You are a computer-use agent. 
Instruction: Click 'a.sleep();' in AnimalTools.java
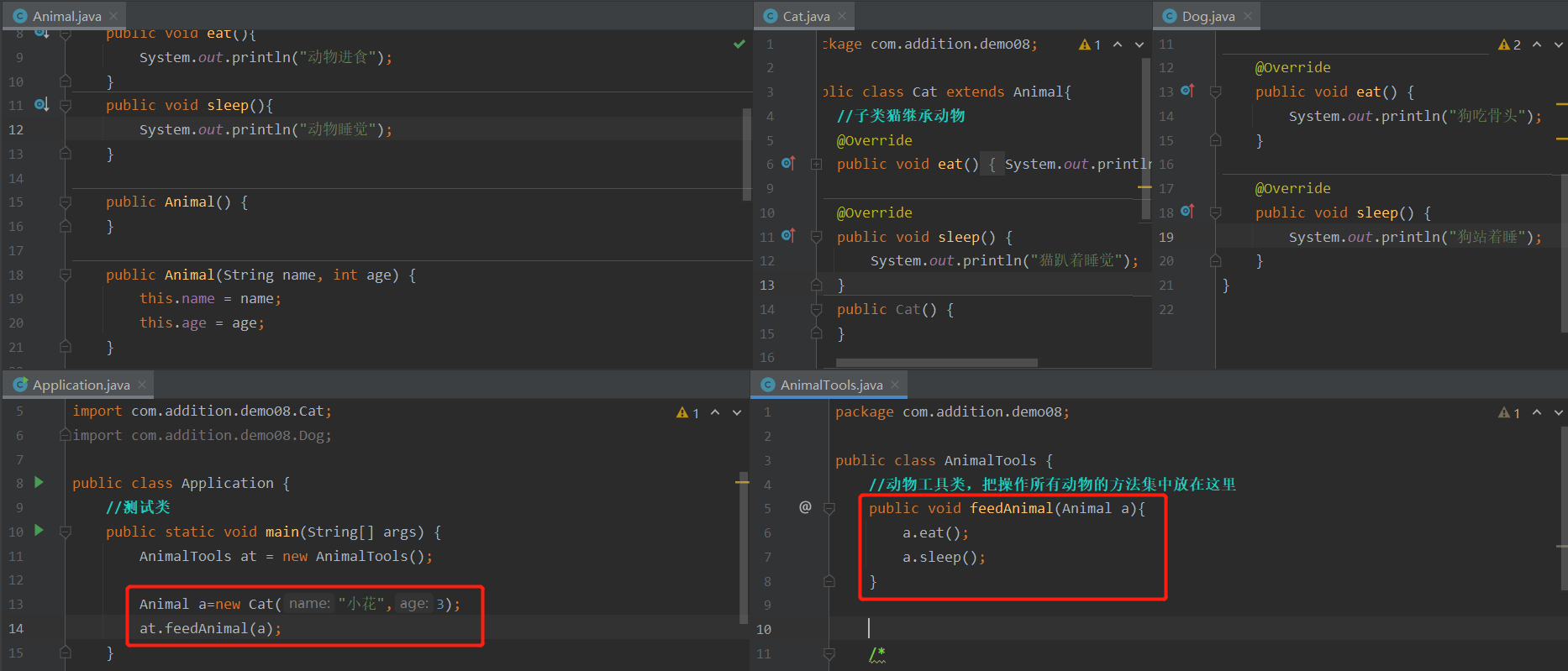944,557
